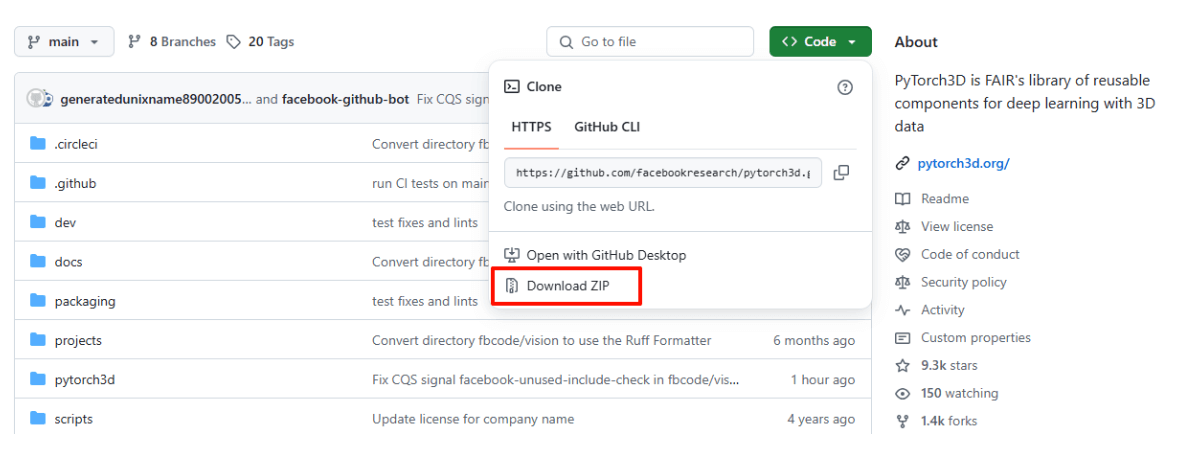Open the pytorch3d.org website link

tap(964, 163)
